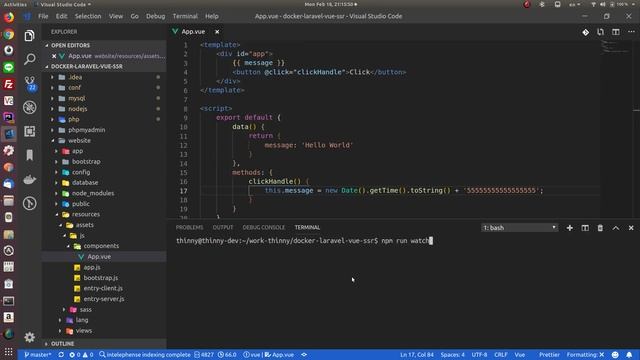Kill the terminal with trash icon
This screenshot has height=360, width=640.
[x=600, y=228]
